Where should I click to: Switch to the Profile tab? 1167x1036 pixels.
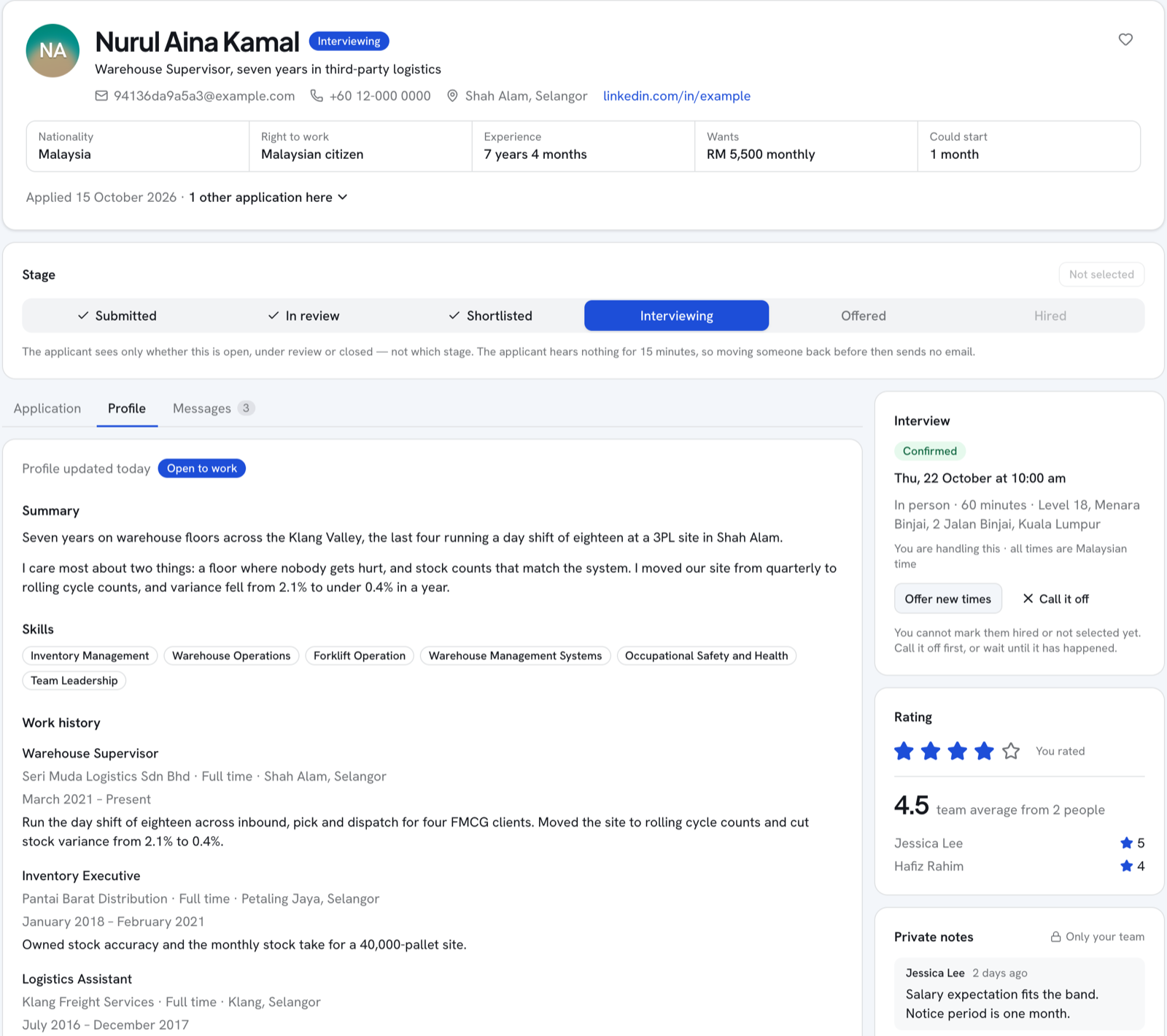point(127,408)
